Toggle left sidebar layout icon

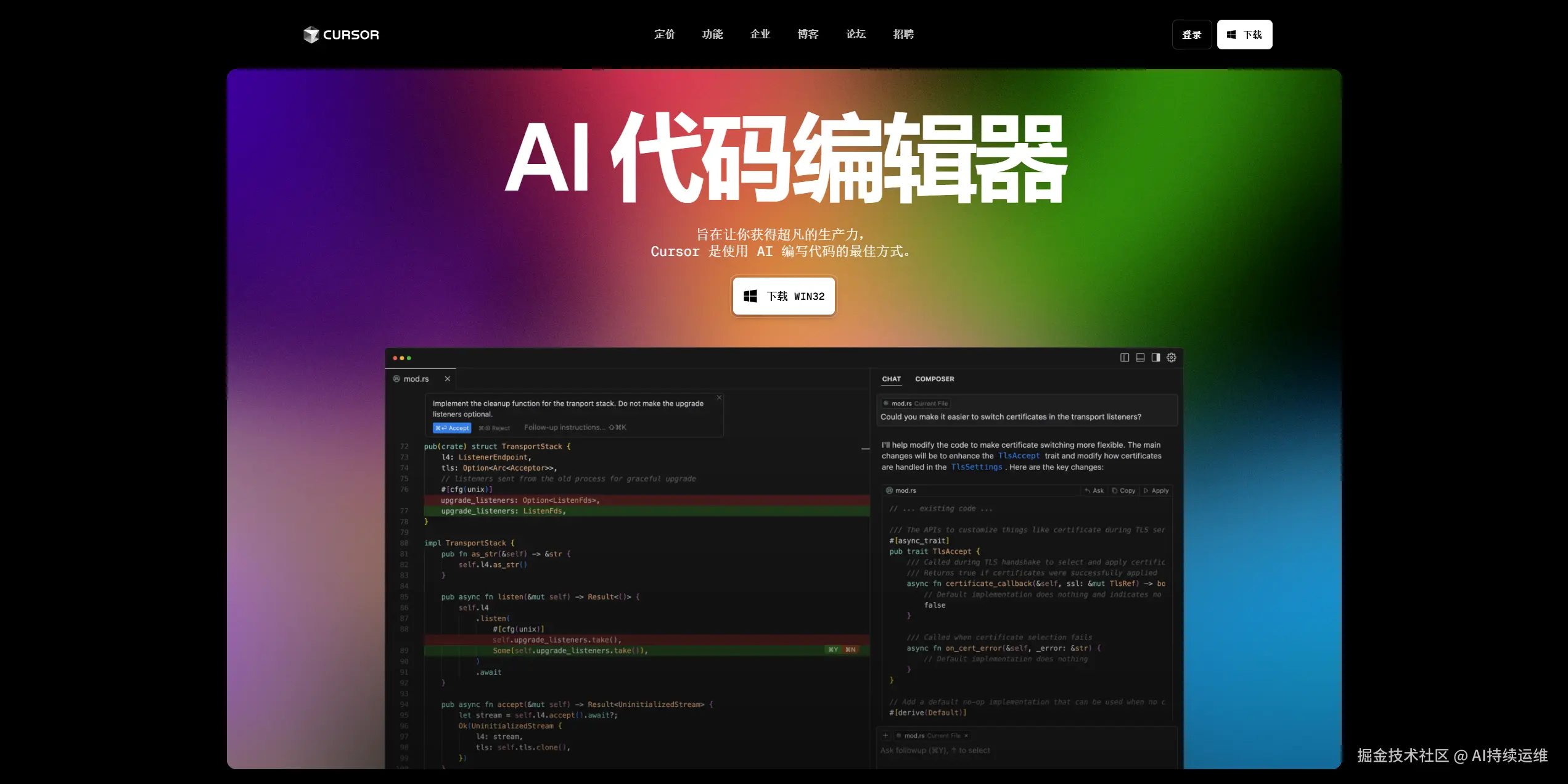point(1124,358)
